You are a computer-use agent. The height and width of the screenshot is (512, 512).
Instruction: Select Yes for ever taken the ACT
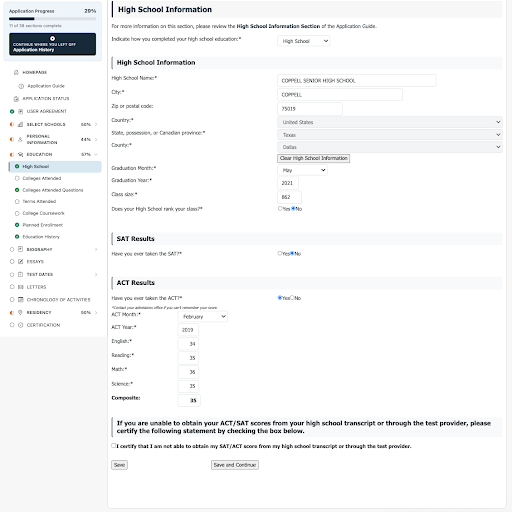[280, 298]
